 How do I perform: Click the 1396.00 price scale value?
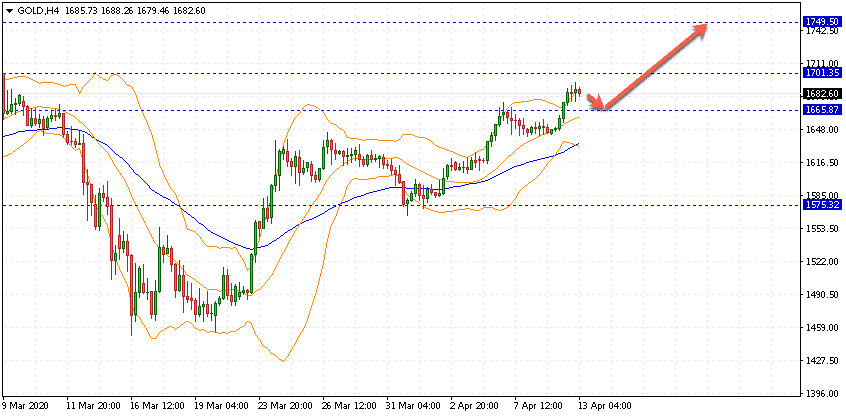tap(823, 394)
